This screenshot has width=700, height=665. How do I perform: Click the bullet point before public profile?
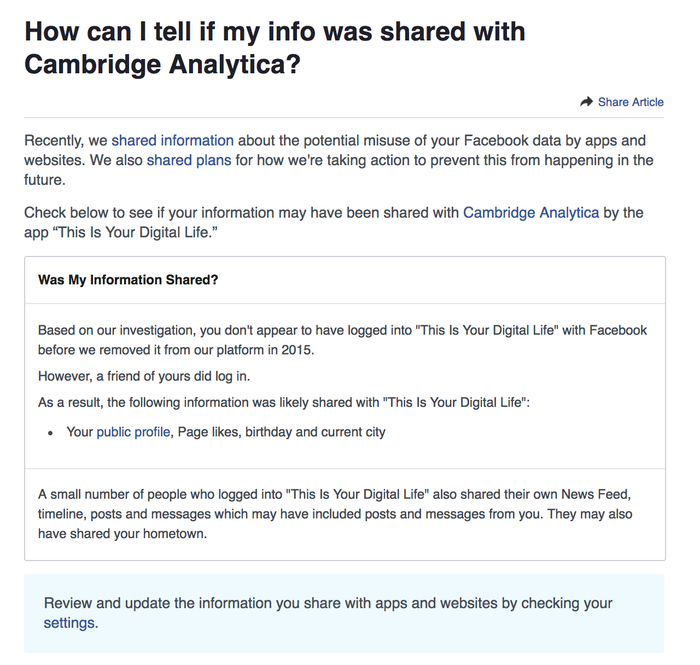(51, 433)
